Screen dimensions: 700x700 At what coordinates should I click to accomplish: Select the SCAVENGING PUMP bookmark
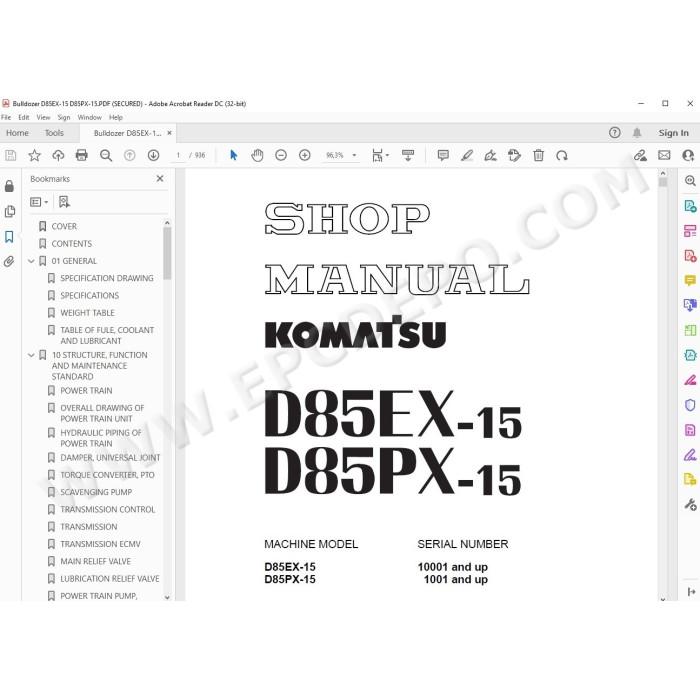pyautogui.click(x=96, y=492)
